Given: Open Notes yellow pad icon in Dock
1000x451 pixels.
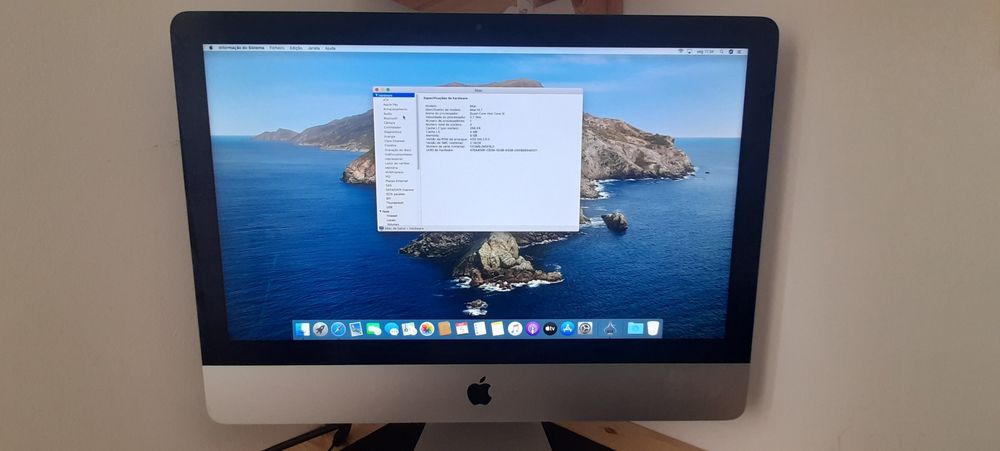Looking at the screenshot, I should tap(497, 329).
